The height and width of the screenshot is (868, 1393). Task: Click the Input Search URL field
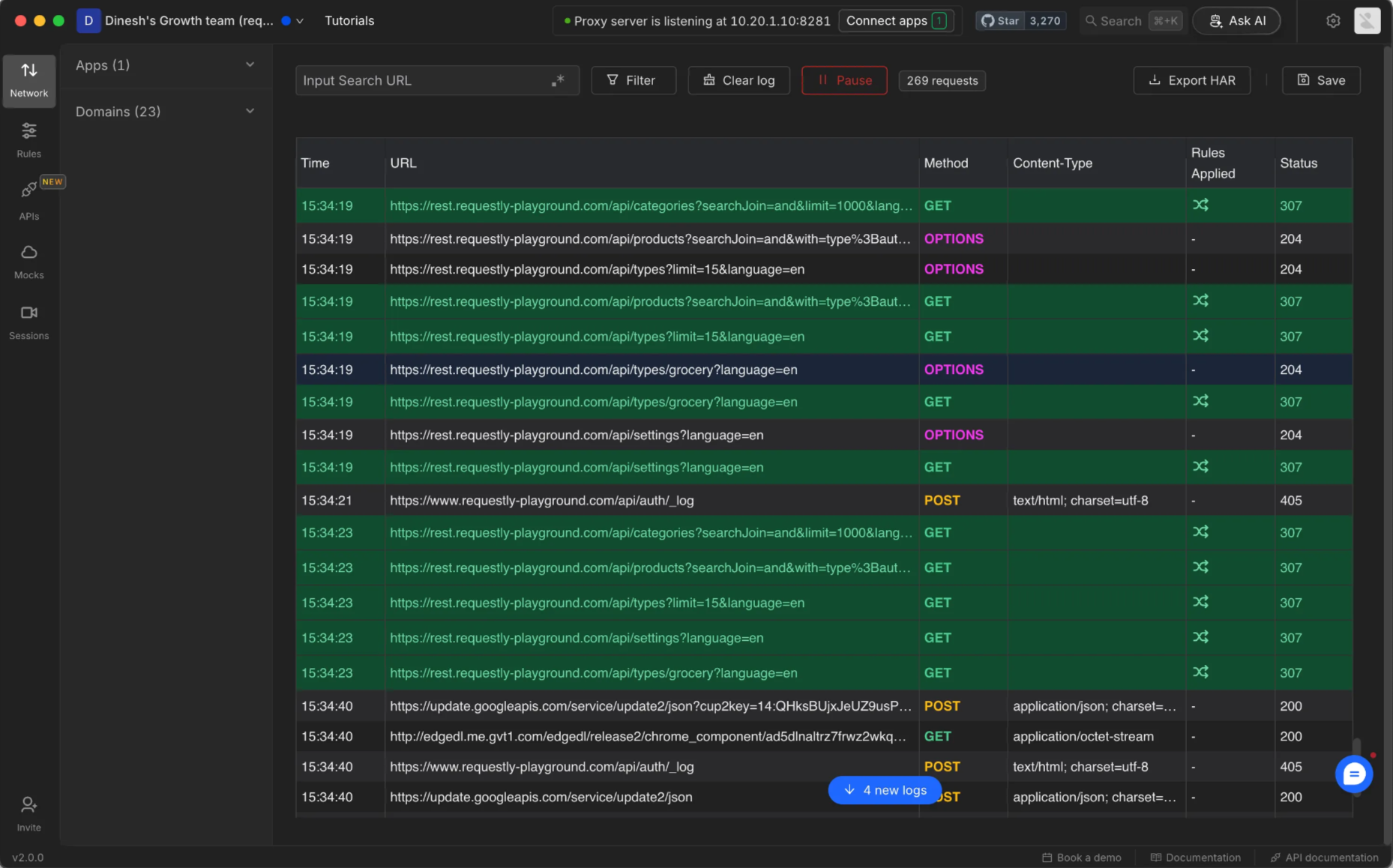coord(424,80)
